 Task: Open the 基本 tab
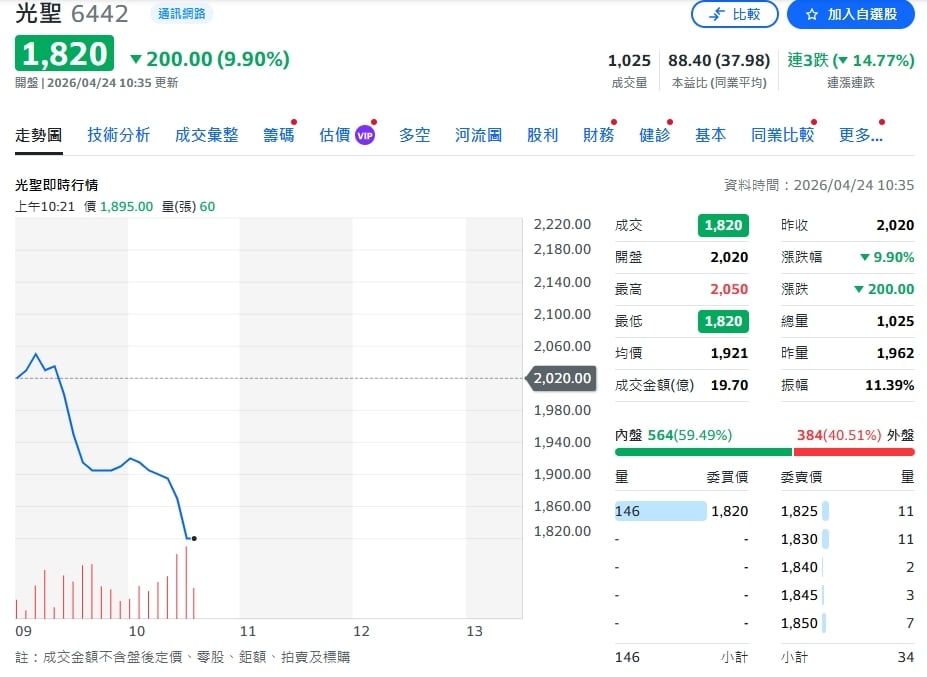point(710,134)
